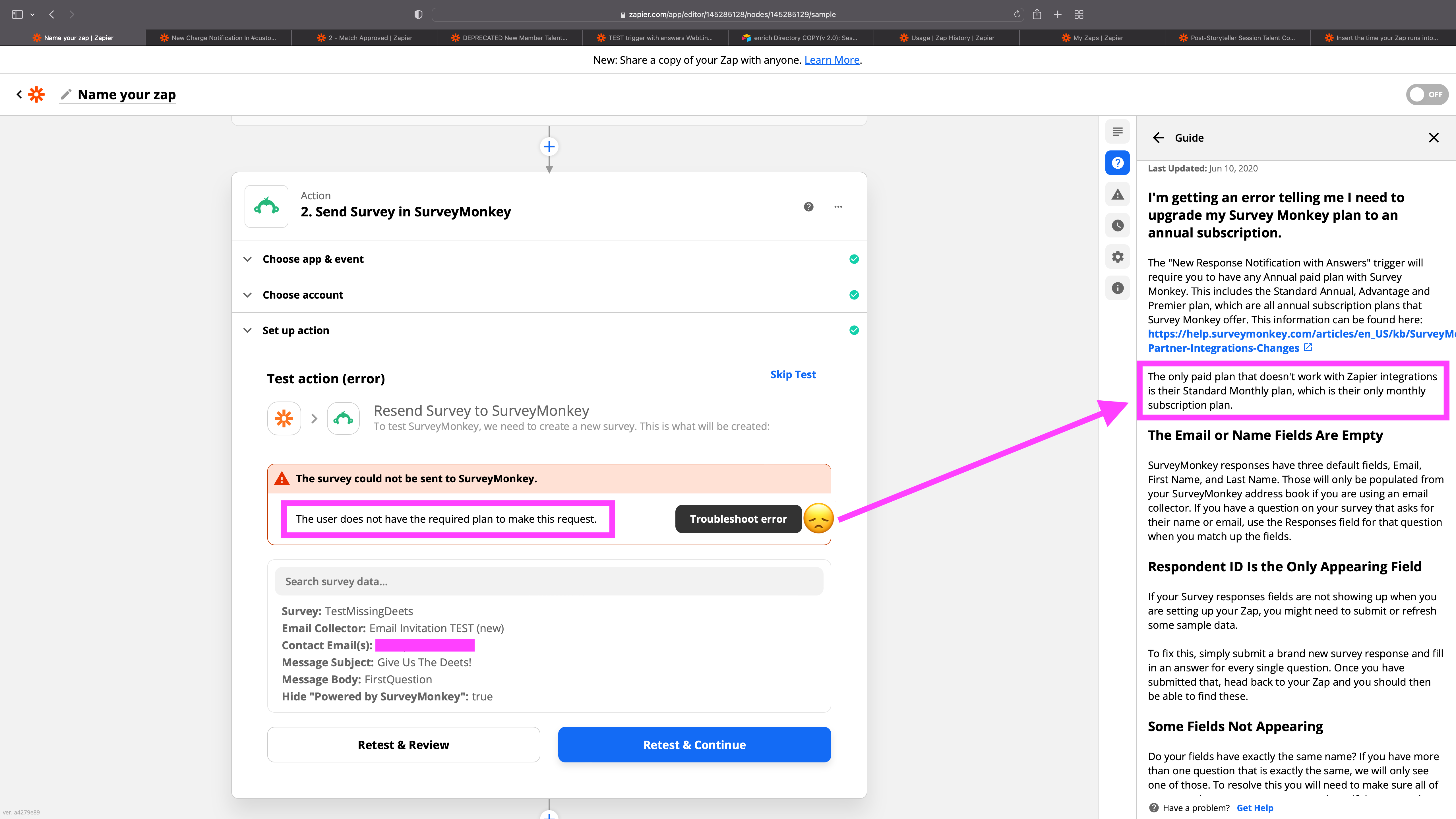
Task: Switch to My Zaps tab
Action: click(1092, 38)
